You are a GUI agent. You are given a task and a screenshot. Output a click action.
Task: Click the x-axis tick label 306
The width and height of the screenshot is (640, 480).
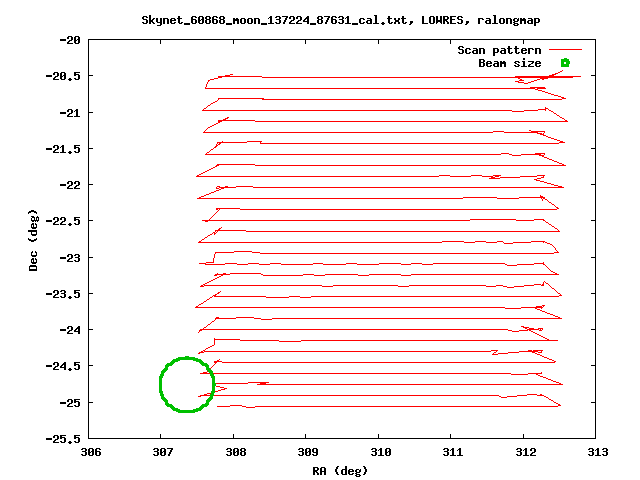[91, 452]
